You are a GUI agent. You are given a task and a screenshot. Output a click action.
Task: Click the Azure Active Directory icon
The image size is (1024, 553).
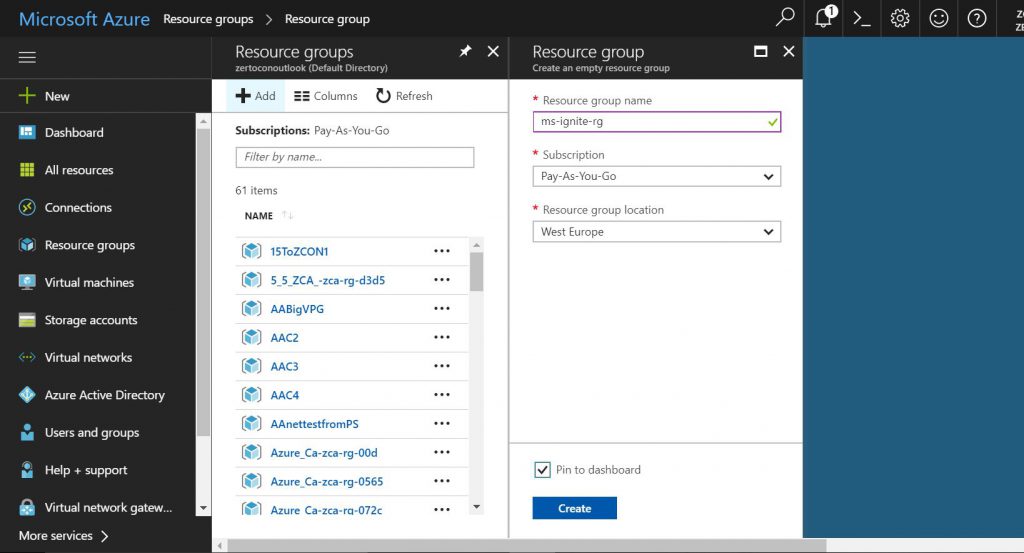point(27,395)
